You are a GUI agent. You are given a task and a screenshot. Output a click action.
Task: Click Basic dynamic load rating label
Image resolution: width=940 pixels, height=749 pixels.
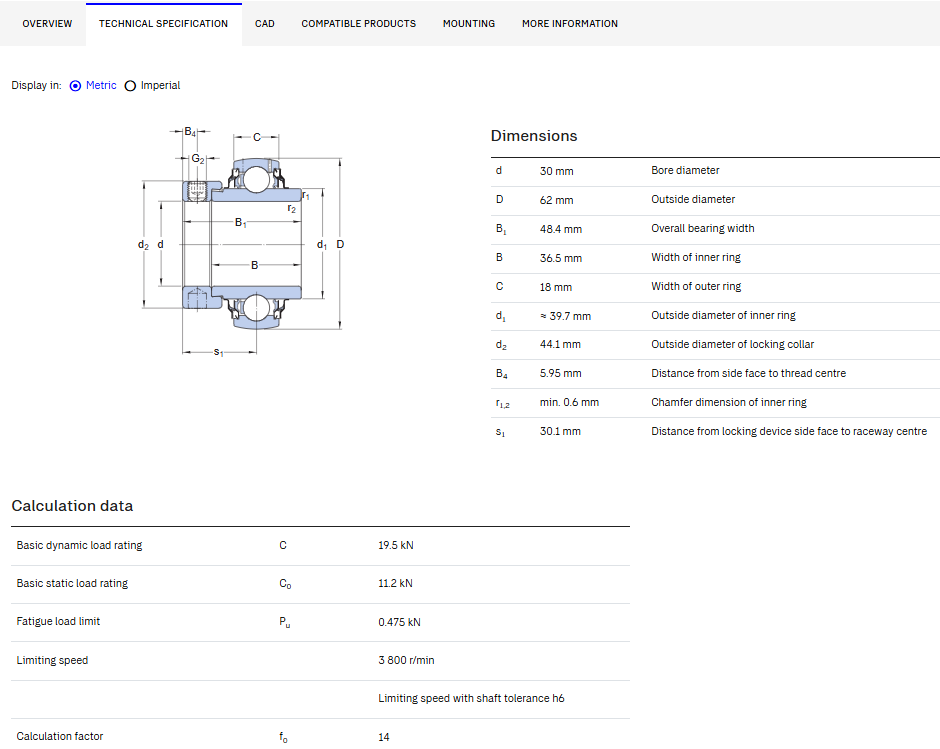(x=79, y=545)
